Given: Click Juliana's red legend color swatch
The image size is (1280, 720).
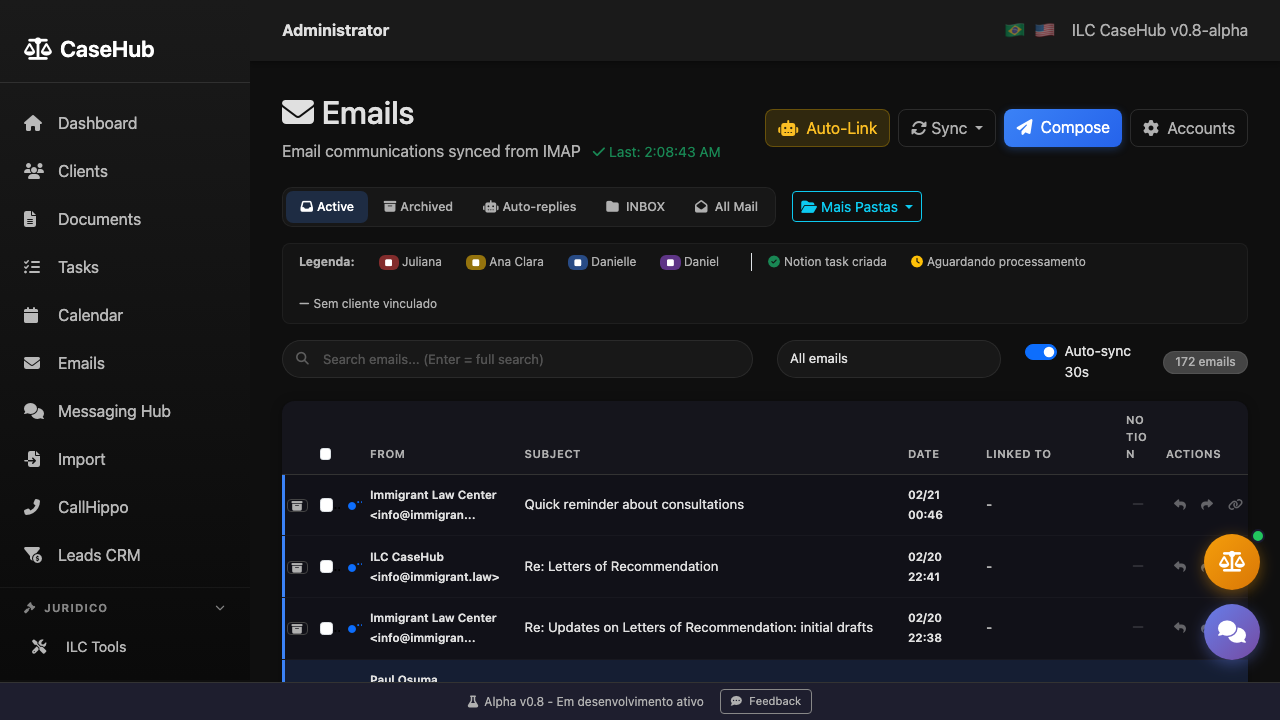Looking at the screenshot, I should 388,262.
